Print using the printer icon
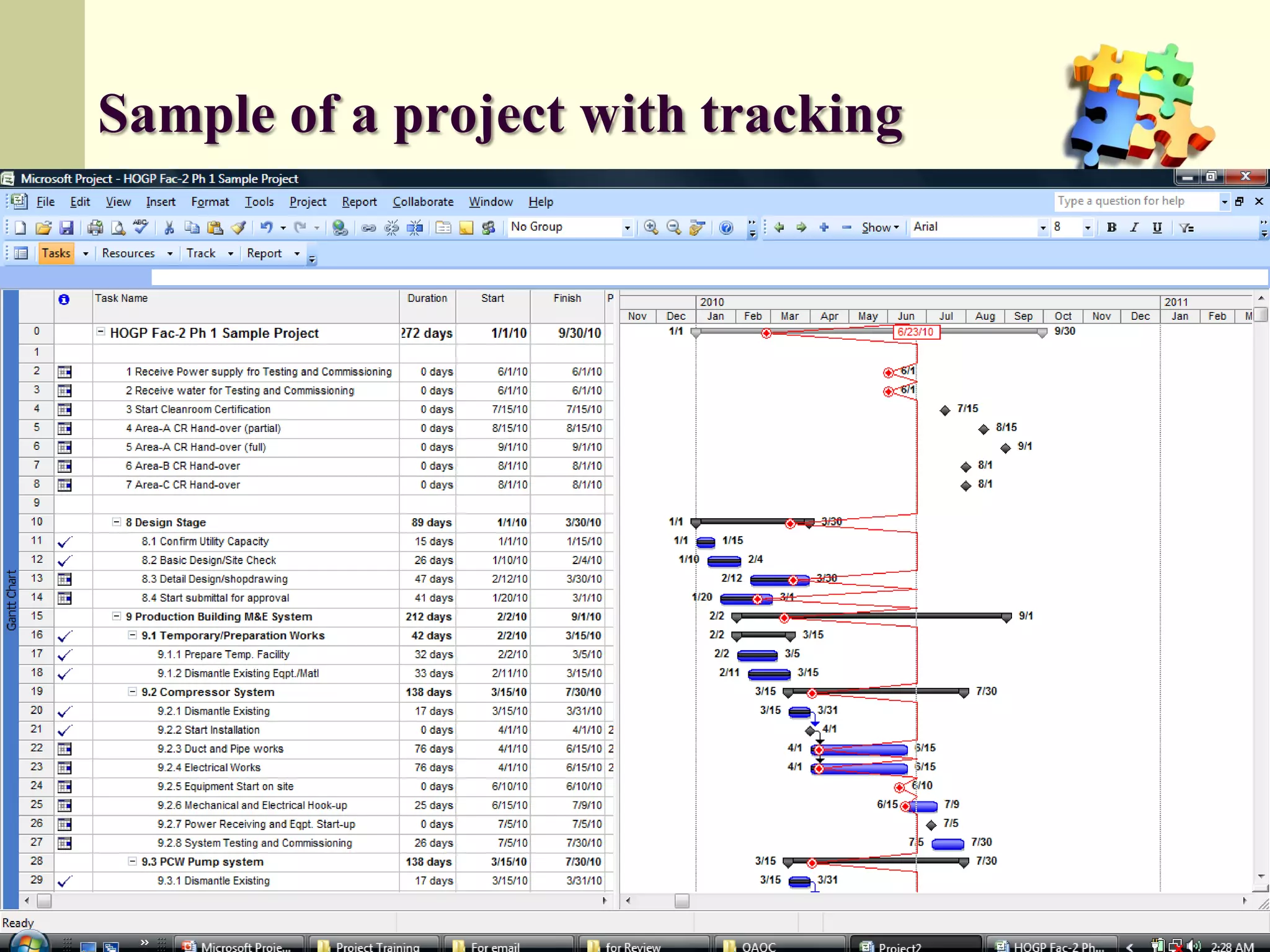 pyautogui.click(x=95, y=227)
